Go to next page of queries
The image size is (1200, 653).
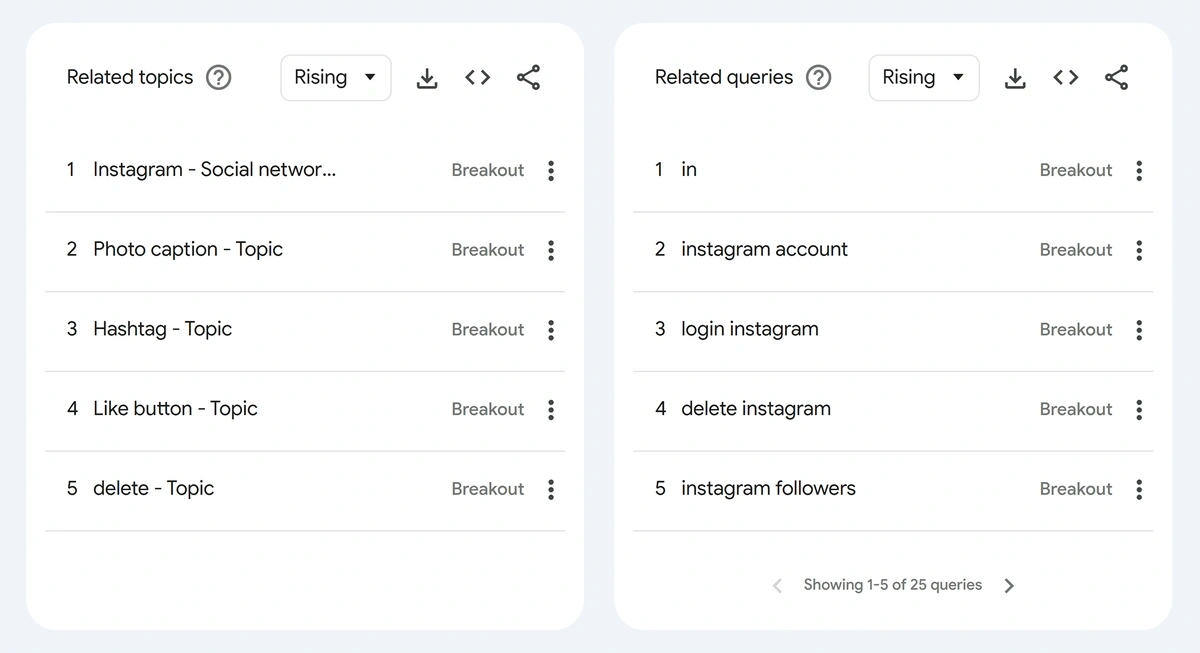pyautogui.click(x=1009, y=586)
